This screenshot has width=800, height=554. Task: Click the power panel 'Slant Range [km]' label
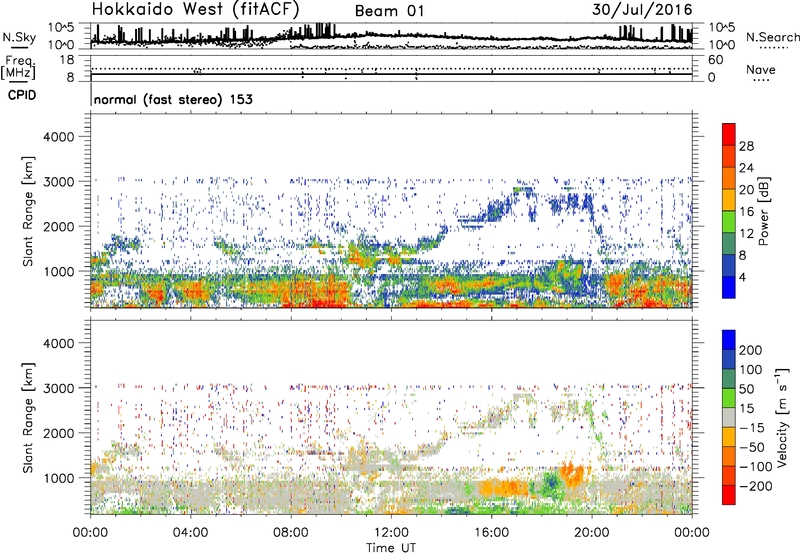coord(28,211)
